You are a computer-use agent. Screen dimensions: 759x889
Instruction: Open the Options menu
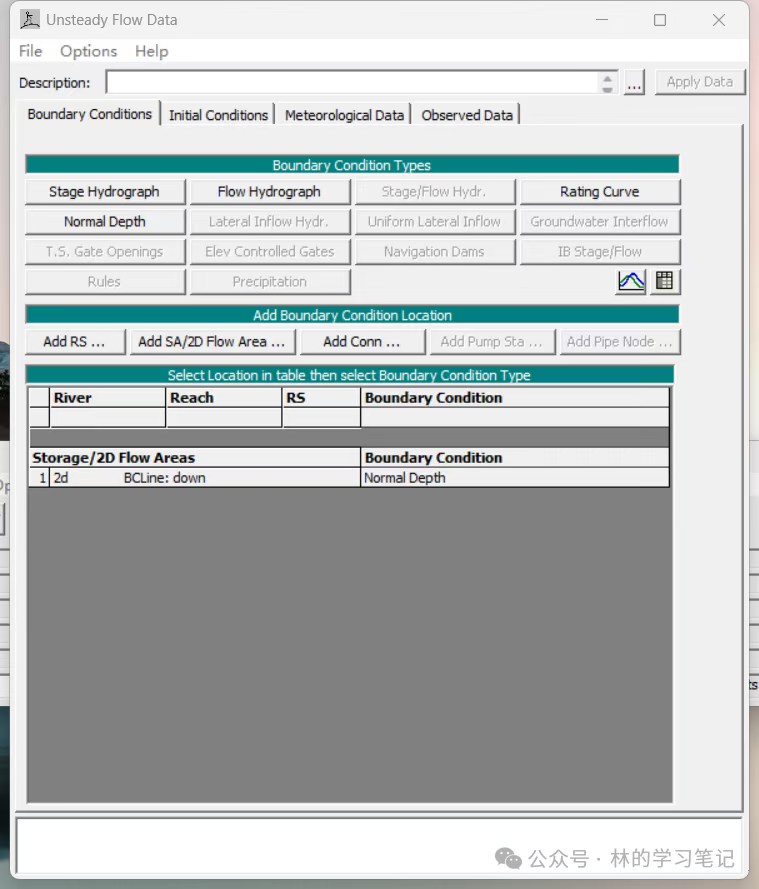pos(88,51)
